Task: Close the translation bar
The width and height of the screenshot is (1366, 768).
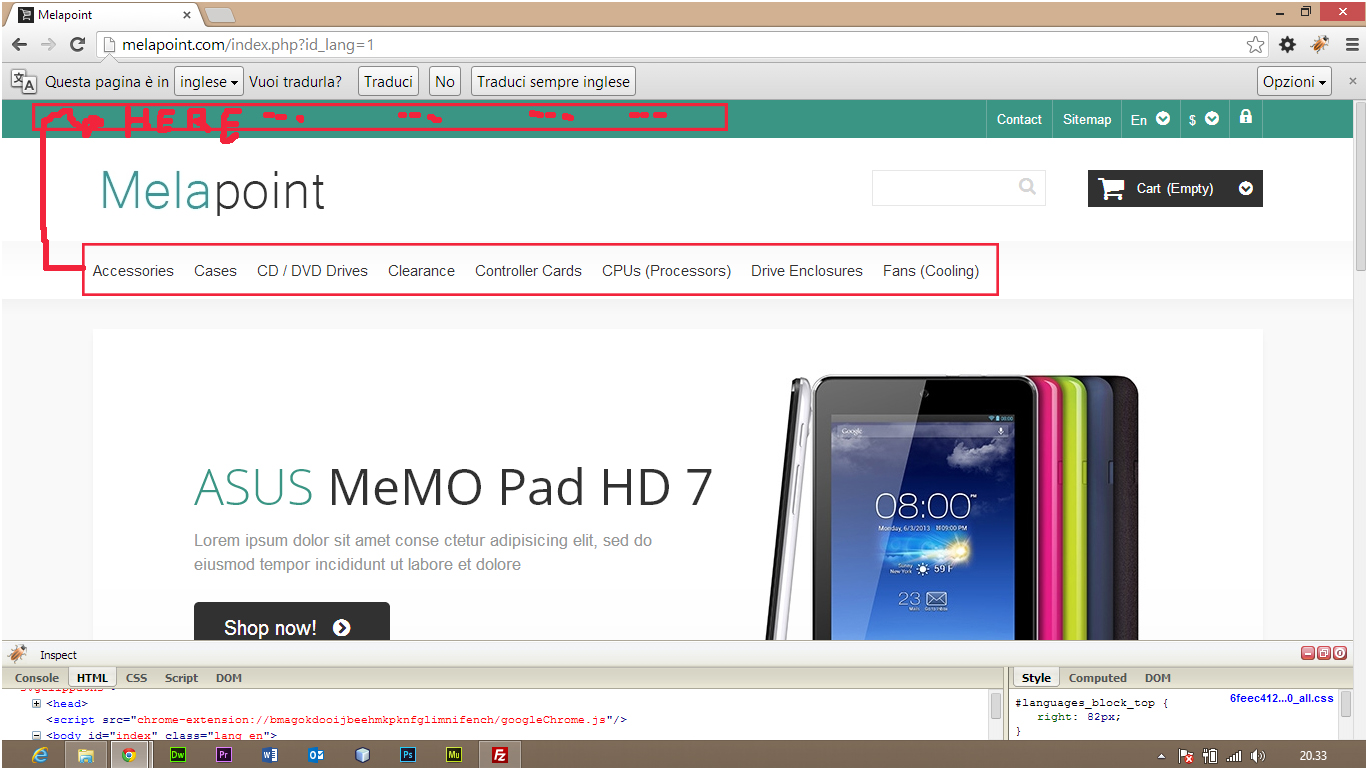Action: [x=1353, y=81]
